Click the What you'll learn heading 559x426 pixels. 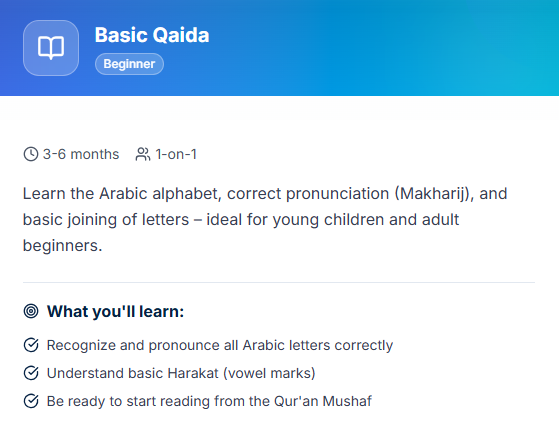click(116, 311)
